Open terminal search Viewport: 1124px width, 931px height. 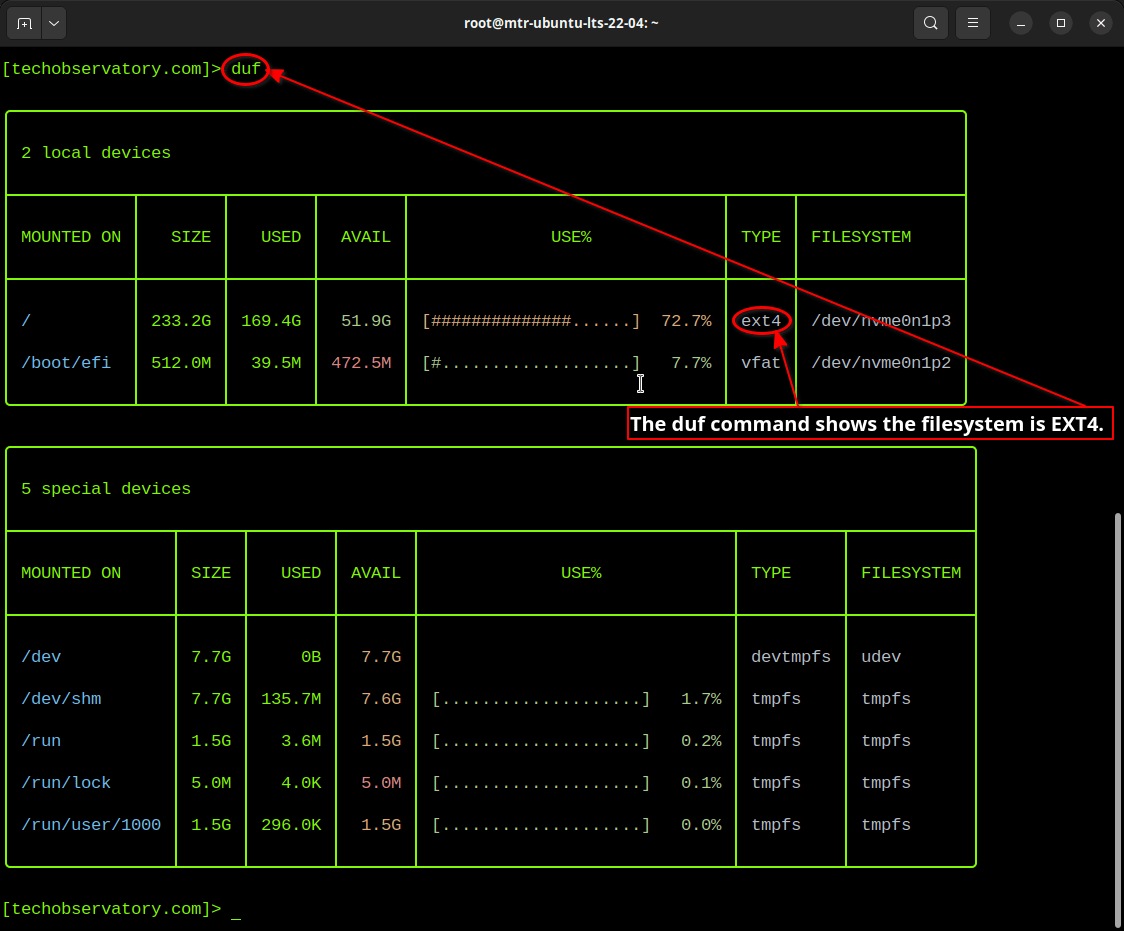[930, 24]
